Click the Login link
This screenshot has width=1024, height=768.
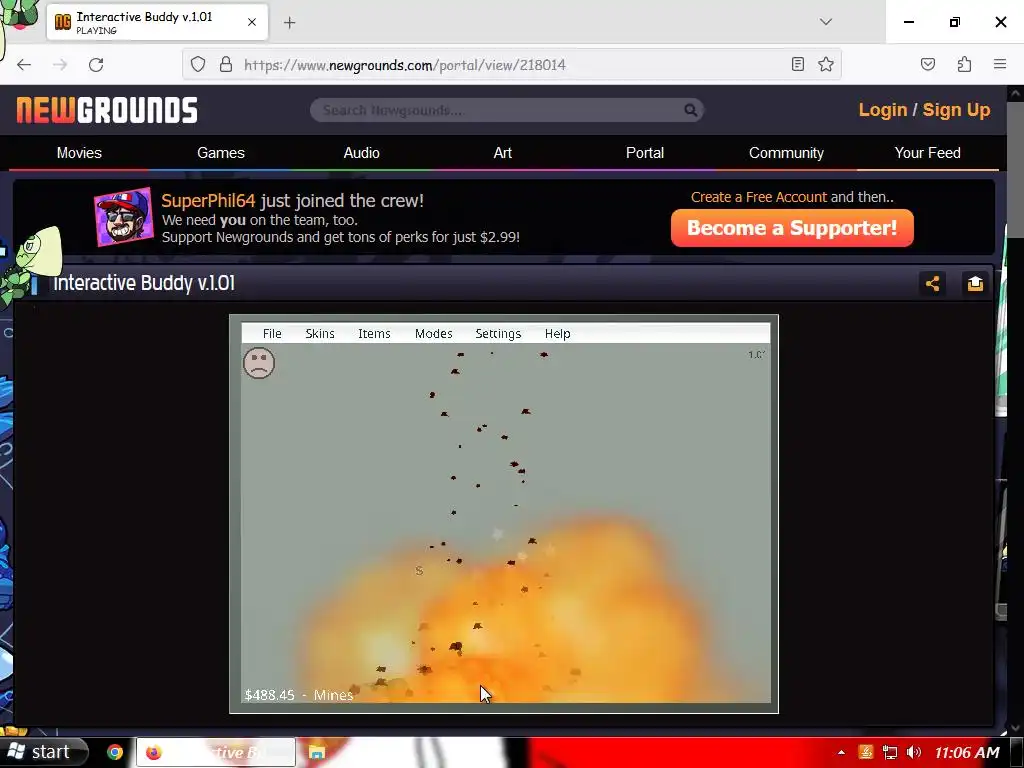coord(882,110)
